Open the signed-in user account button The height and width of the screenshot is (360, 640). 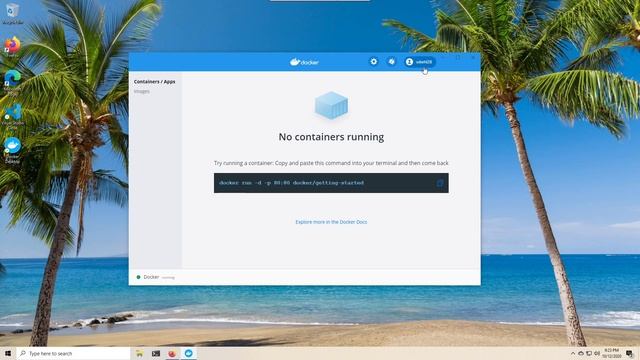coord(419,62)
